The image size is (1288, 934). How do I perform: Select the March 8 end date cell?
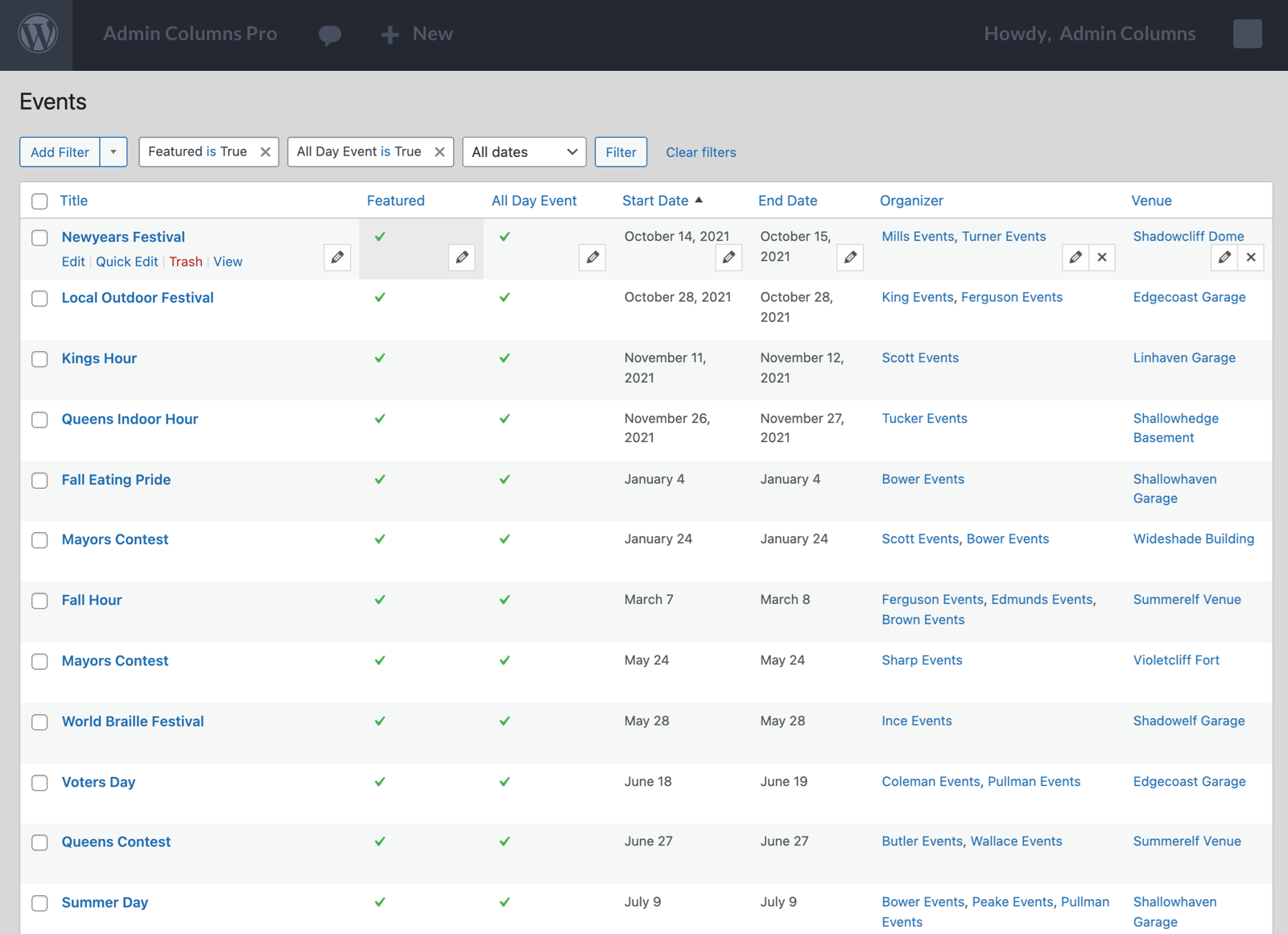(x=785, y=599)
